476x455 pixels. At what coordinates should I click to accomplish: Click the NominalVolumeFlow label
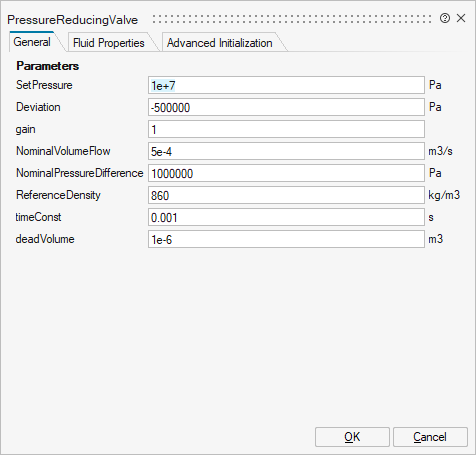pyautogui.click(x=63, y=151)
